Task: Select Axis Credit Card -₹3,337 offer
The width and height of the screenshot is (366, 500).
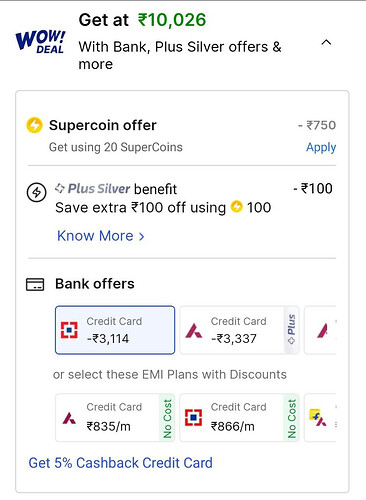Action: tap(239, 330)
